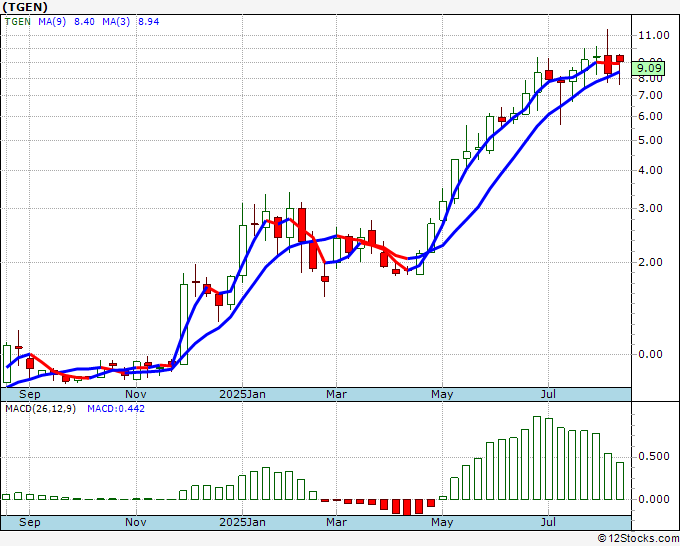The width and height of the screenshot is (680, 546).
Task: Click the Nov label on price chart axis
Action: (136, 394)
